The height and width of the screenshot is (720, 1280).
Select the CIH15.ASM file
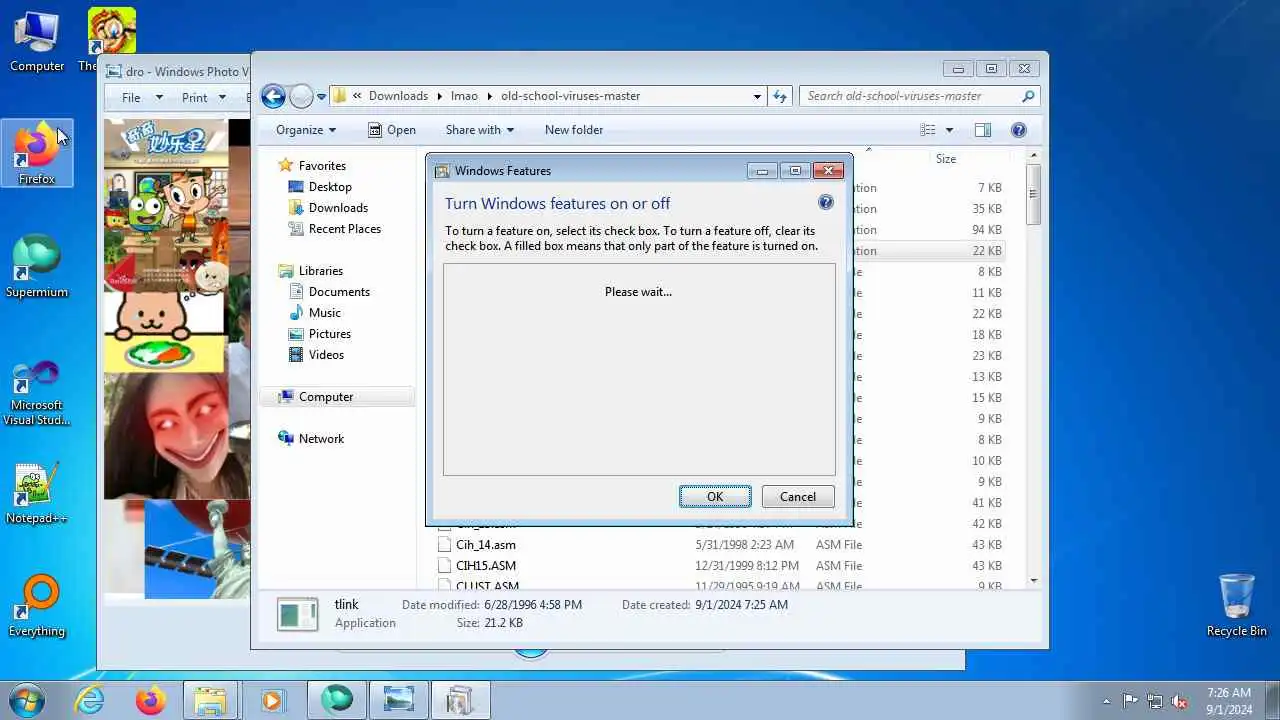pyautogui.click(x=486, y=566)
